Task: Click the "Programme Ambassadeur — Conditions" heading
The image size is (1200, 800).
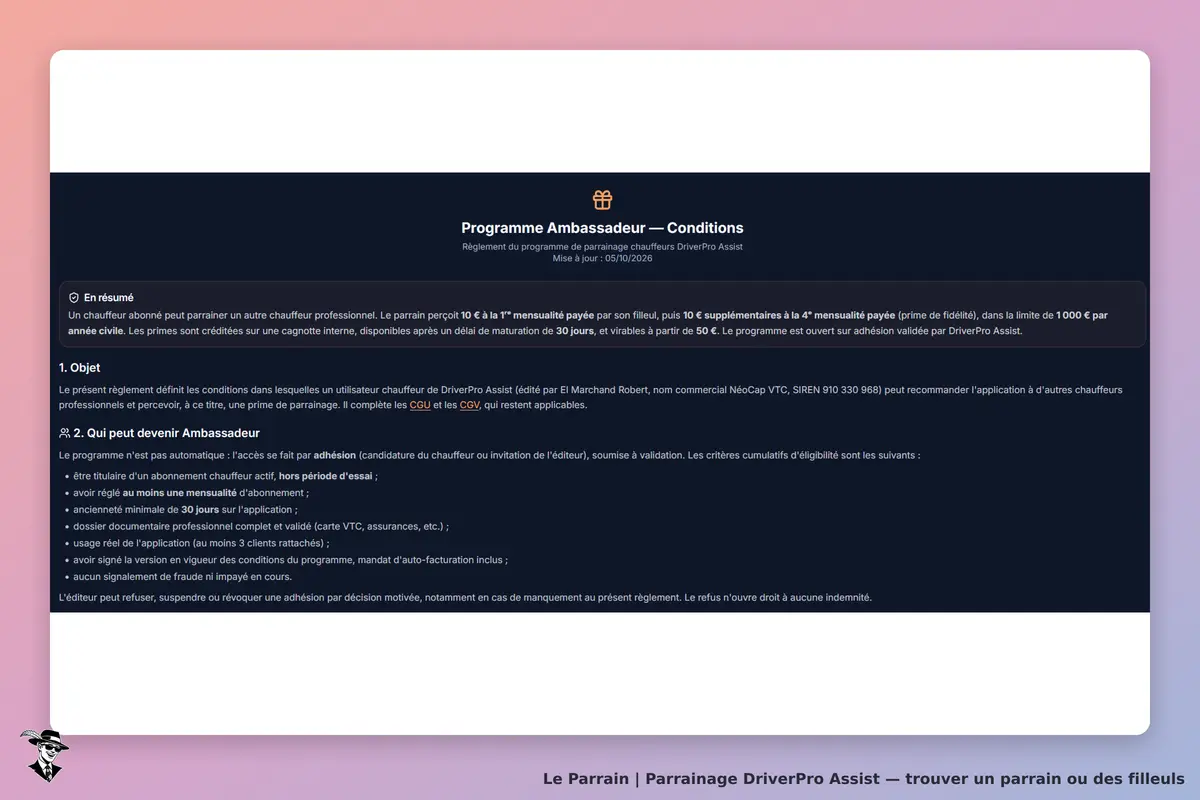Action: [602, 228]
